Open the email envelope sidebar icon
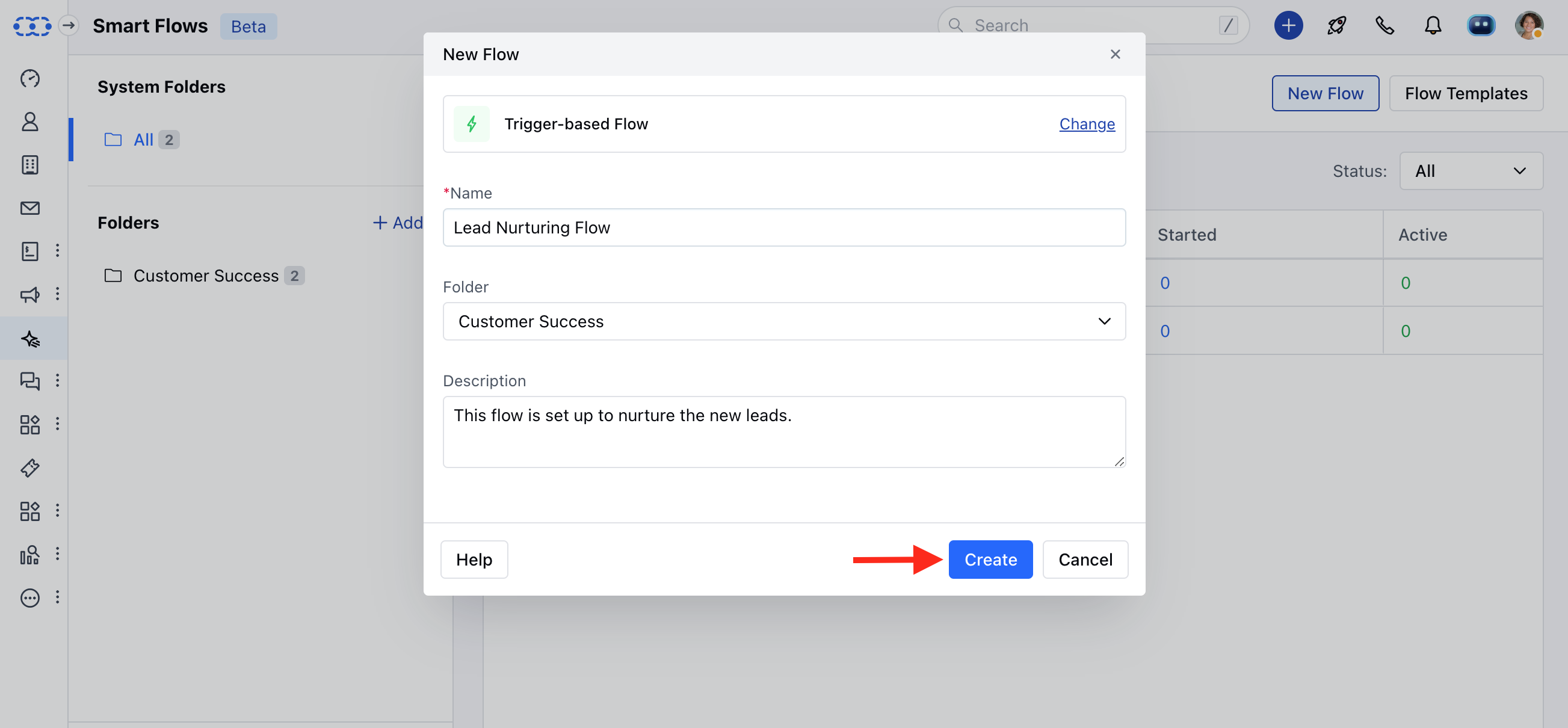The width and height of the screenshot is (1568, 728). click(x=30, y=208)
